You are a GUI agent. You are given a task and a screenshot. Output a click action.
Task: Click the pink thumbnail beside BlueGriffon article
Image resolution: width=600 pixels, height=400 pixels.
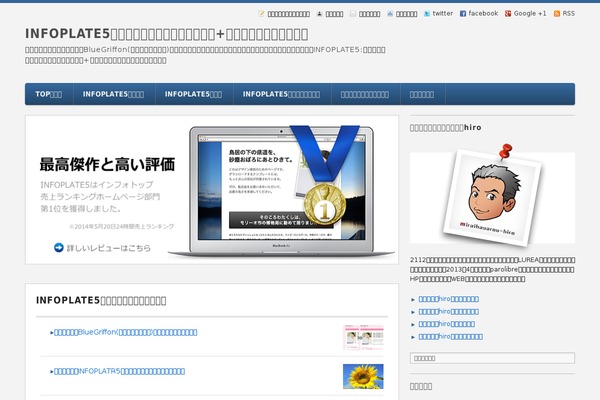(x=363, y=337)
